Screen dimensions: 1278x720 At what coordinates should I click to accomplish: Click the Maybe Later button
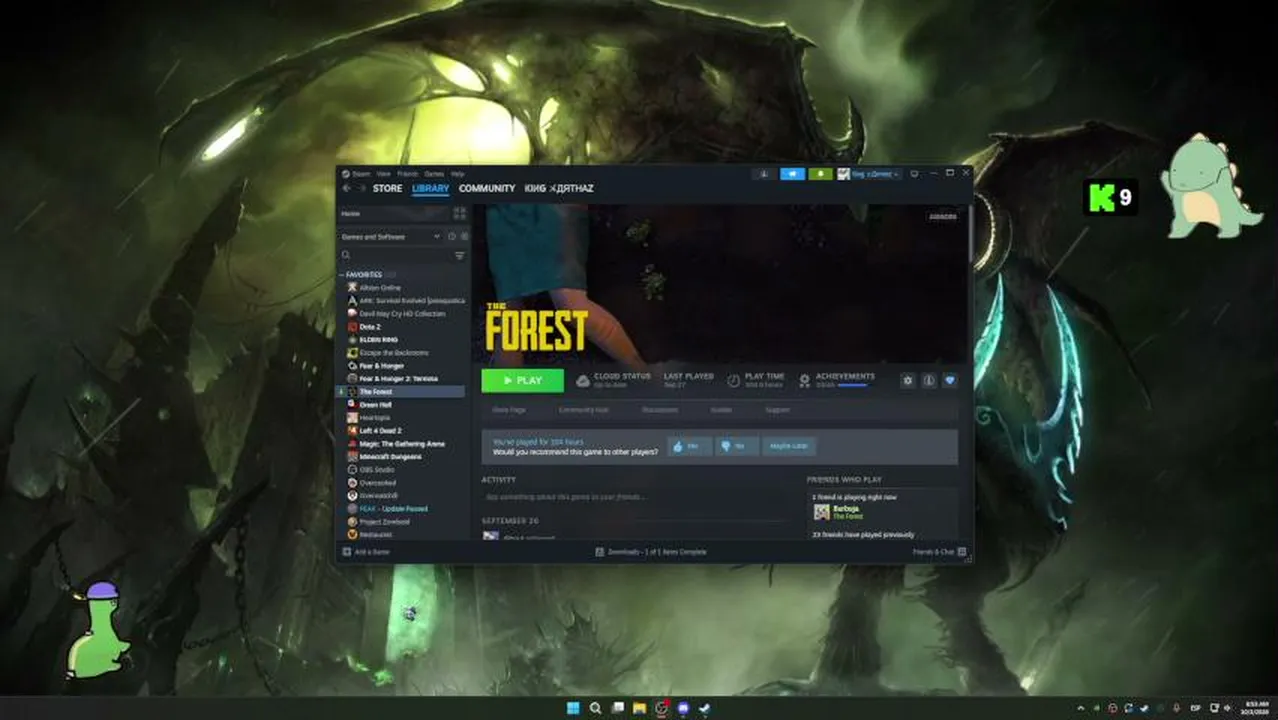coord(788,446)
